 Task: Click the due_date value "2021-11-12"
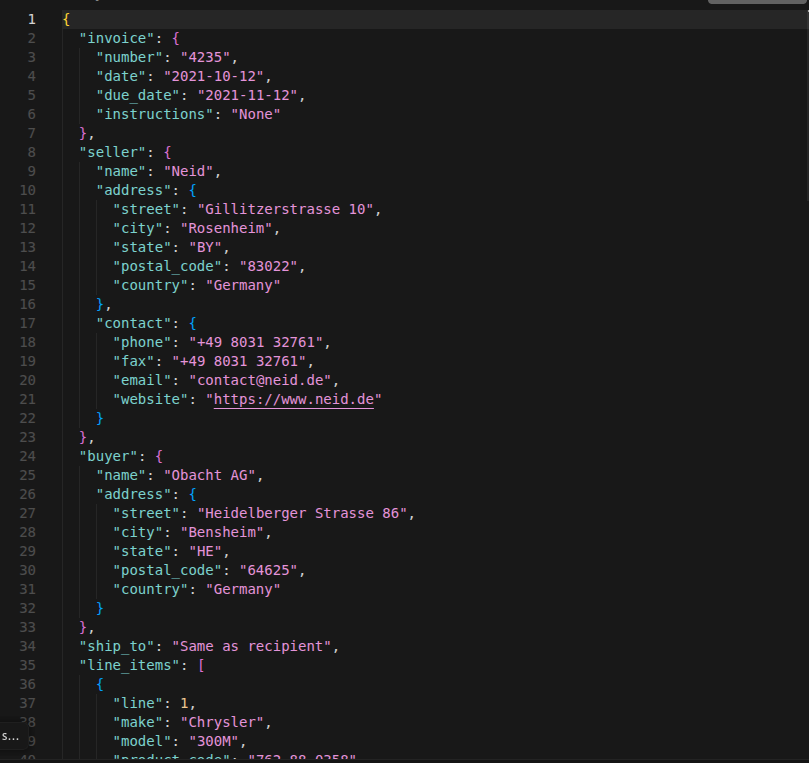(247, 95)
